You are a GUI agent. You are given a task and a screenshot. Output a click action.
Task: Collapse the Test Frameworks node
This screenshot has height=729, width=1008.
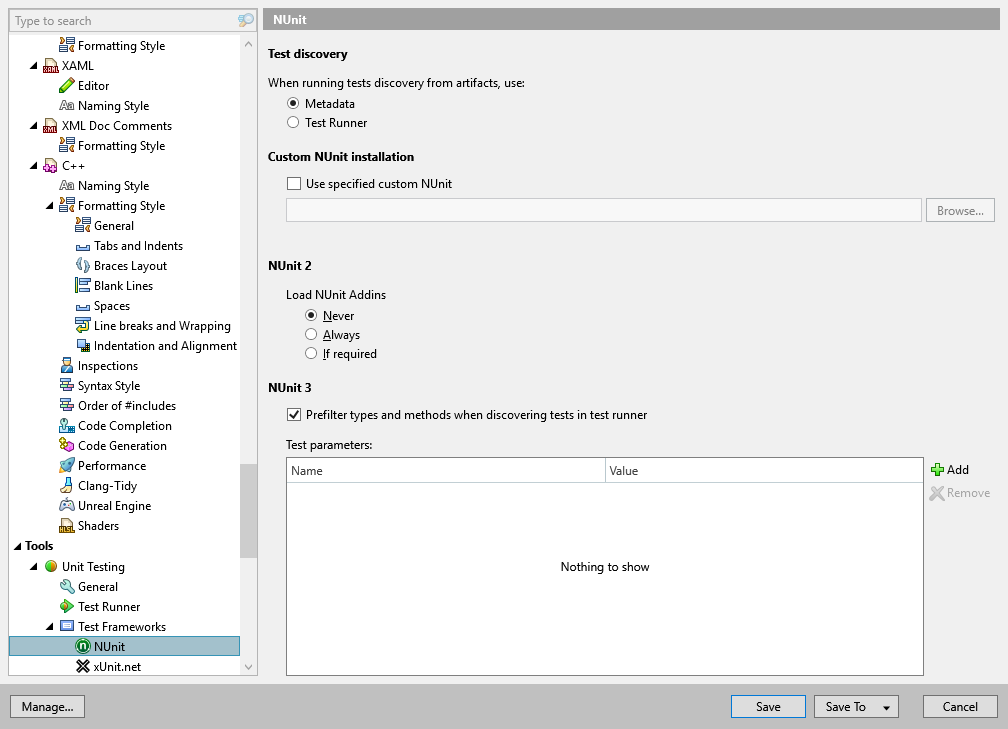[x=50, y=626]
